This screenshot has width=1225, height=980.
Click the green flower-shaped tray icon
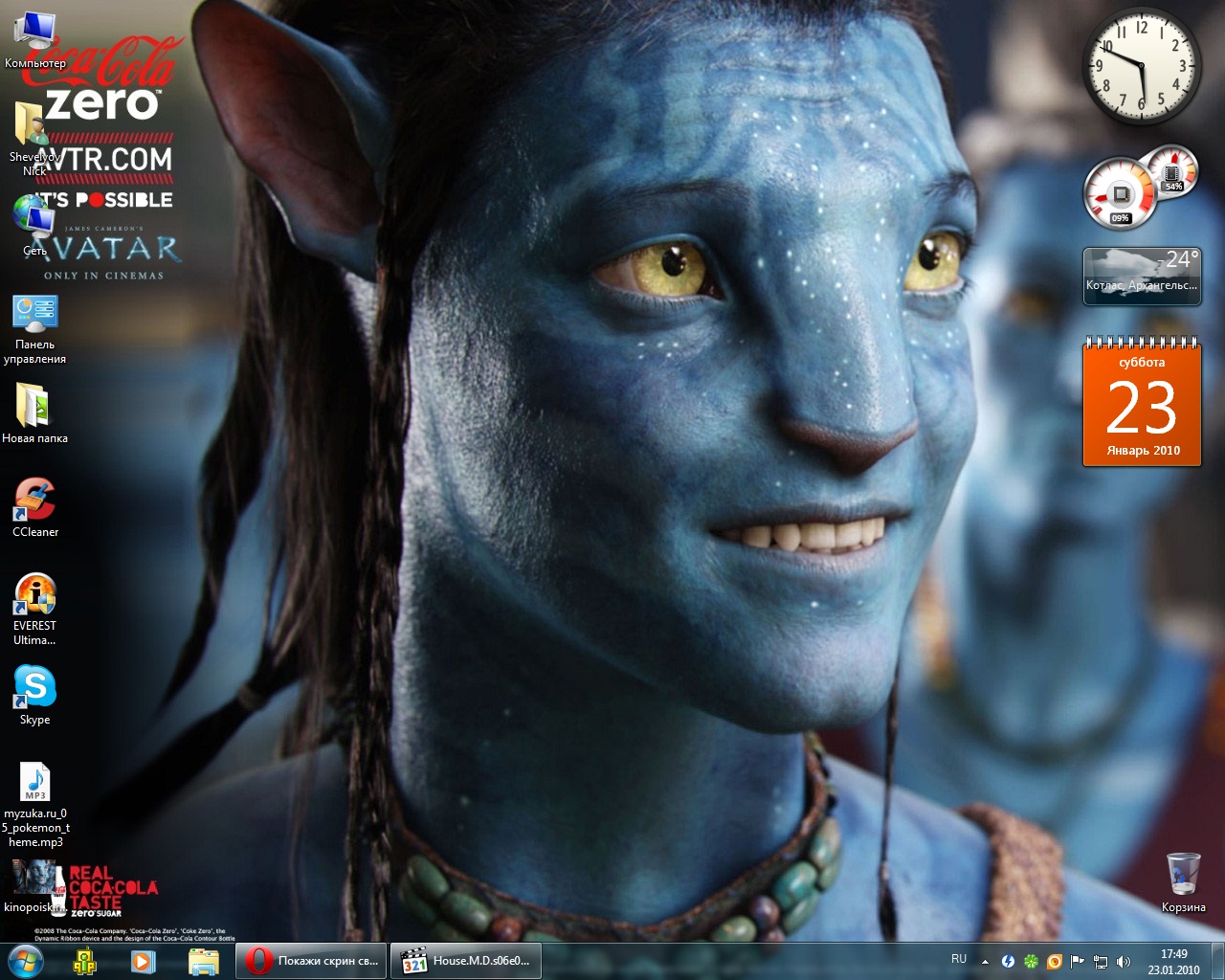pyautogui.click(x=1031, y=962)
